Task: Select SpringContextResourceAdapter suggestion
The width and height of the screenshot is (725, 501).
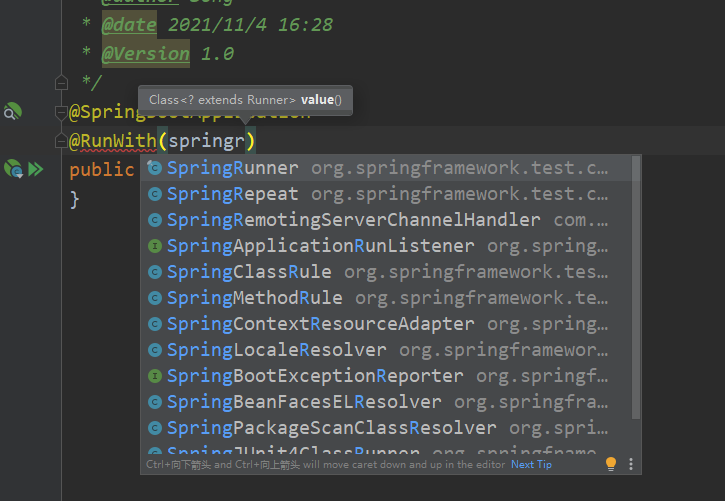Action: click(x=386, y=324)
